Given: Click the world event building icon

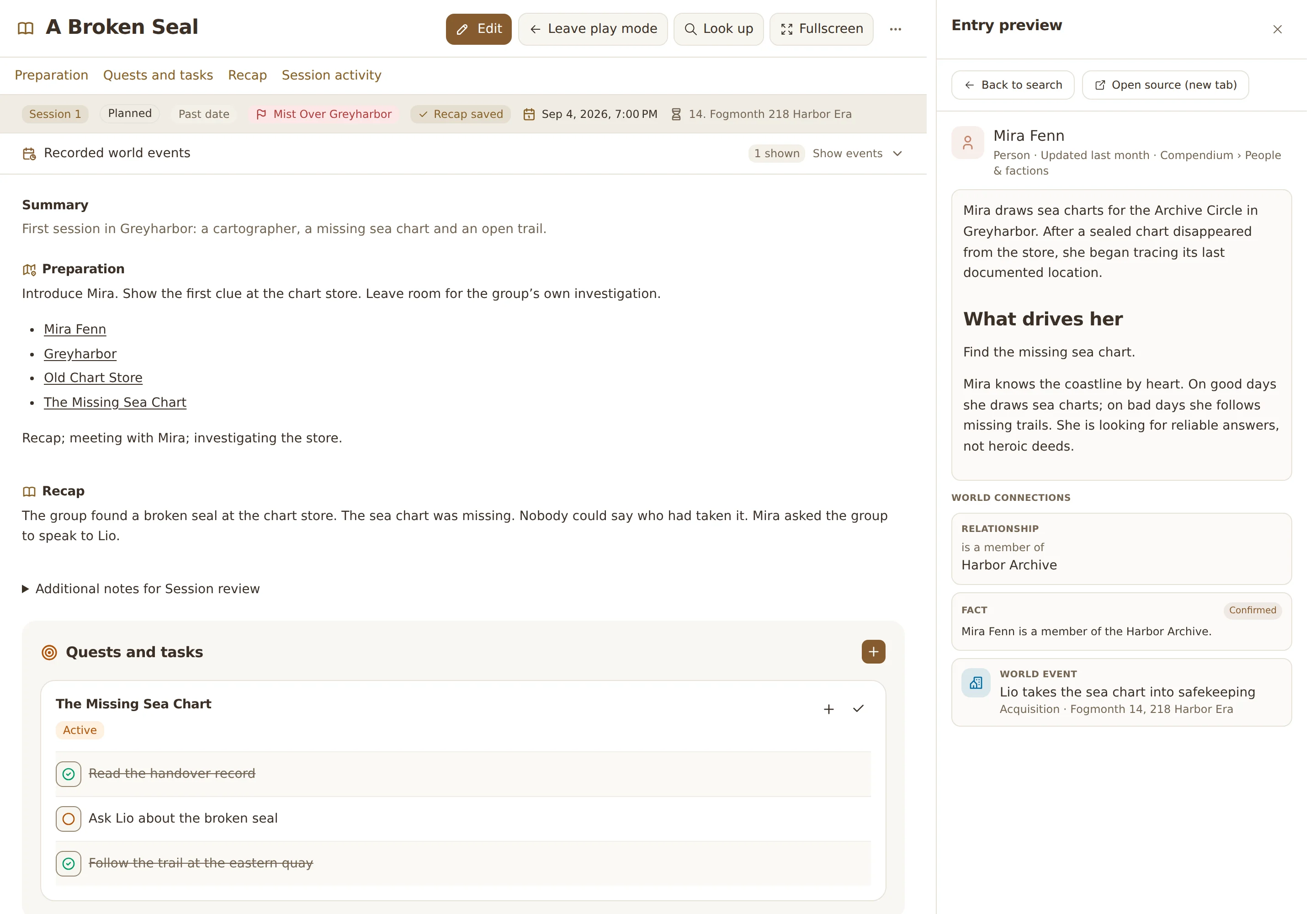Looking at the screenshot, I should [975, 683].
